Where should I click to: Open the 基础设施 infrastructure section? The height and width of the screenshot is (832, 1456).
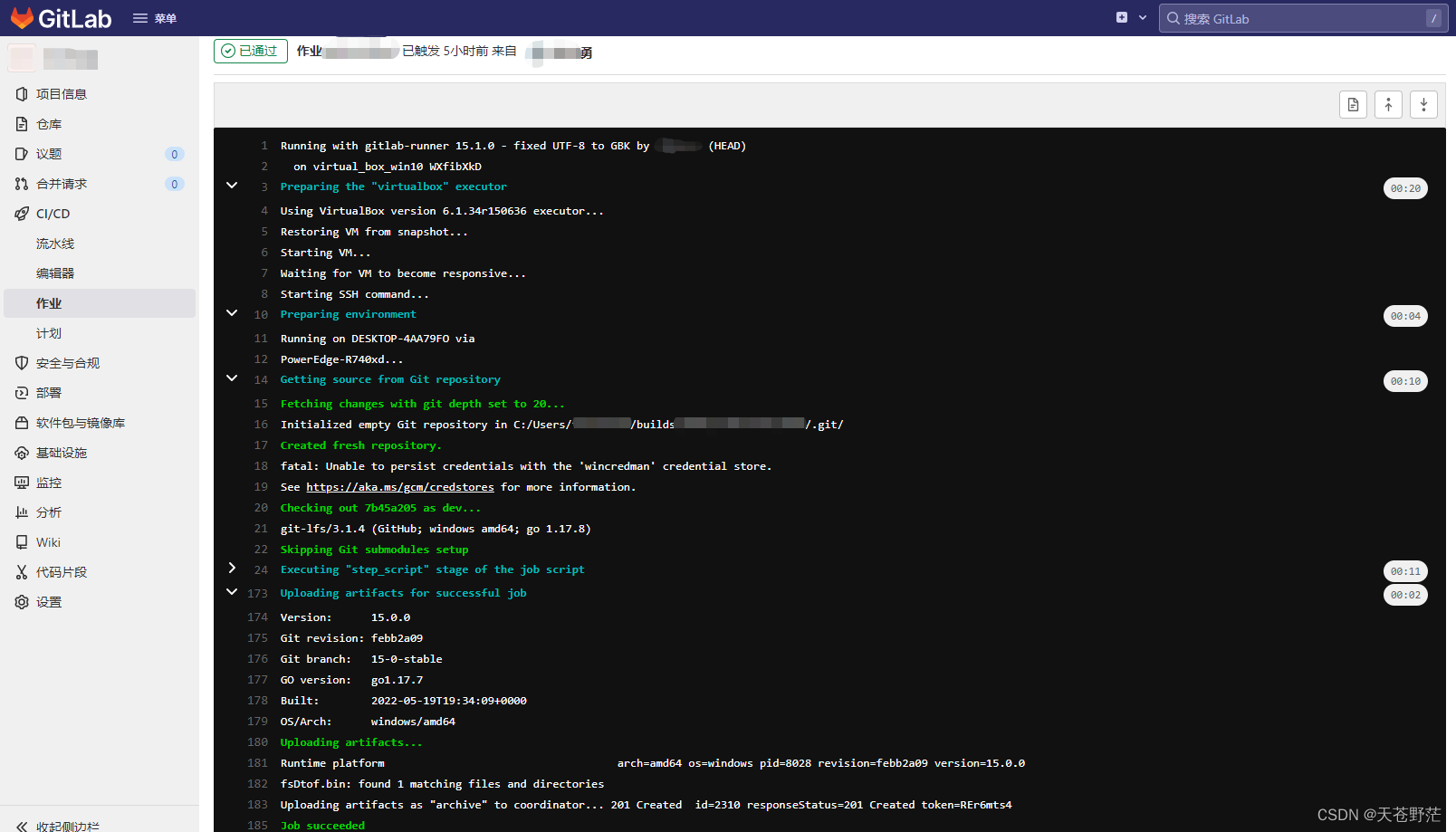[x=60, y=452]
